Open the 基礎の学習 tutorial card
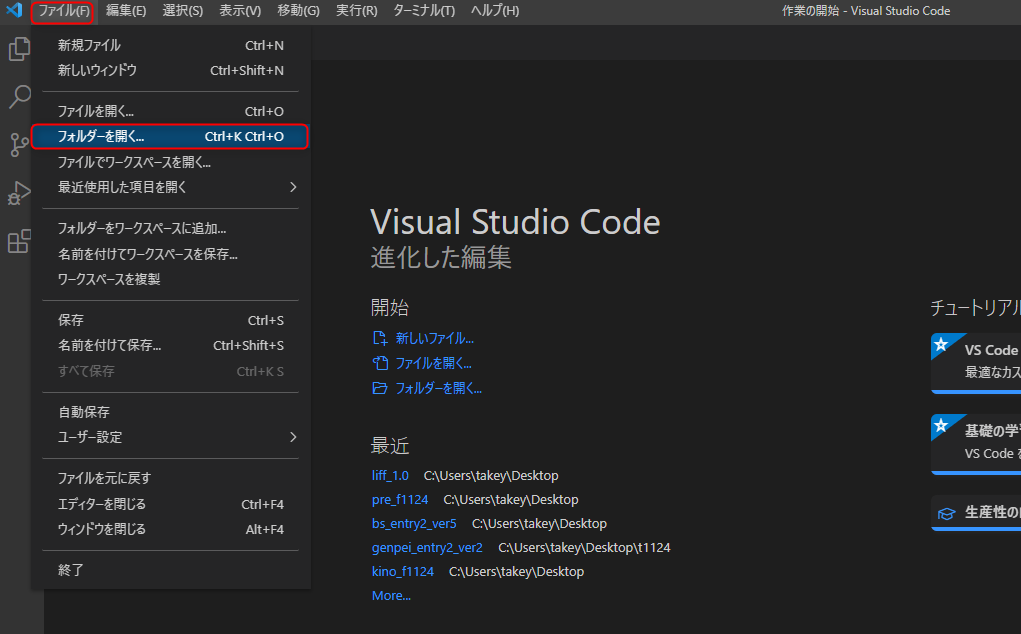Screen dimensions: 1021x634 [976, 444]
